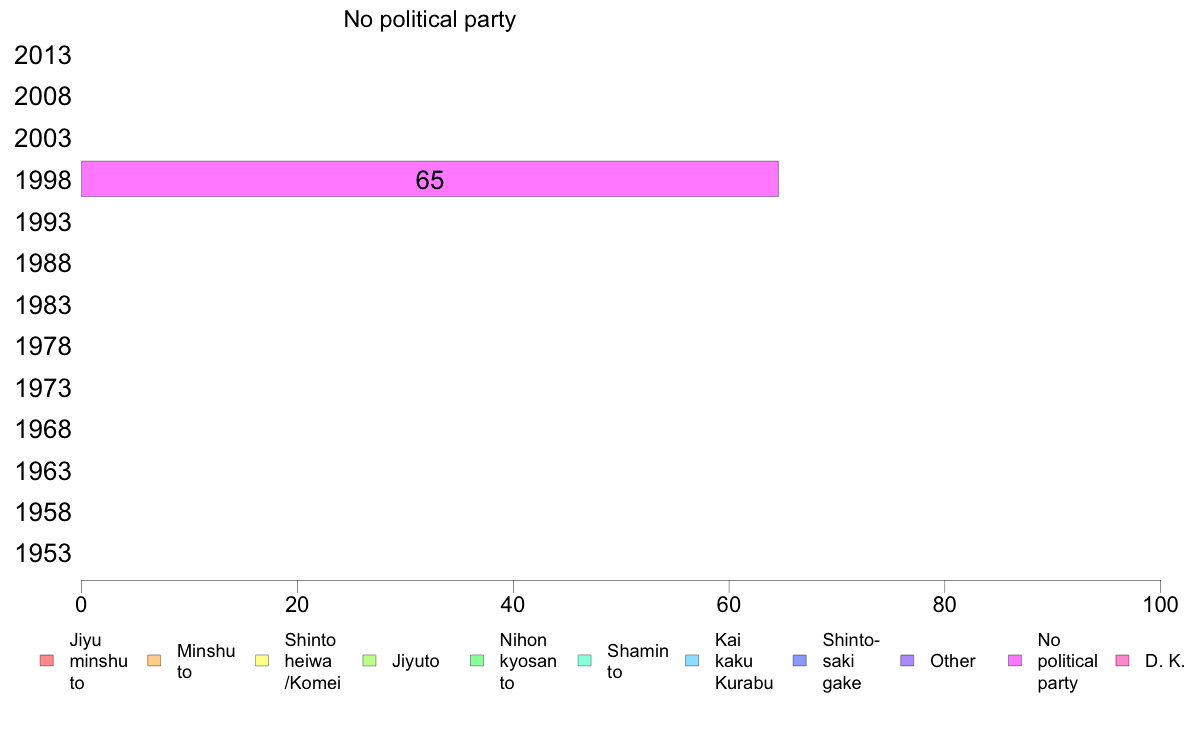The image size is (1188, 736).
Task: Click the Shinto-sakigake legend swatch
Action: 800,661
